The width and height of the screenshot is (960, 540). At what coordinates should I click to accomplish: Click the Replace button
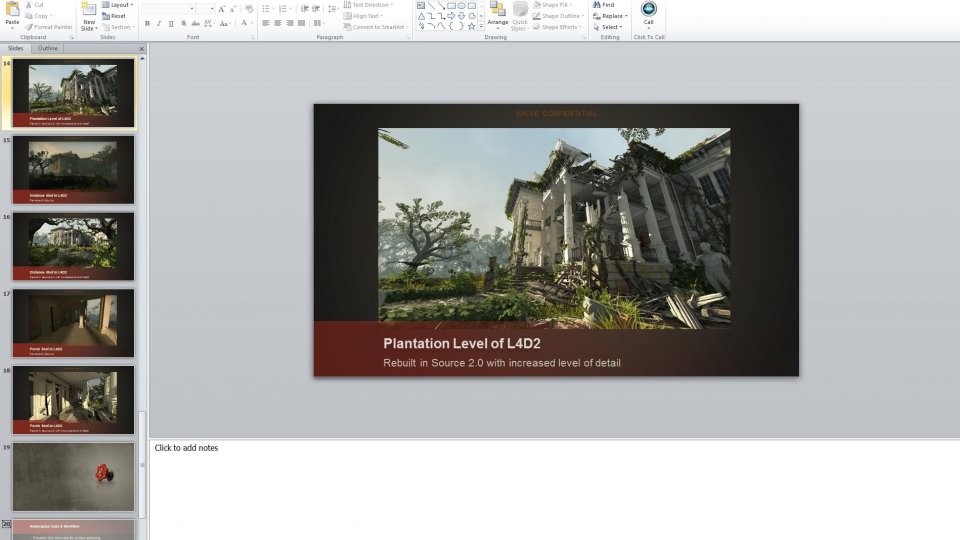click(610, 16)
